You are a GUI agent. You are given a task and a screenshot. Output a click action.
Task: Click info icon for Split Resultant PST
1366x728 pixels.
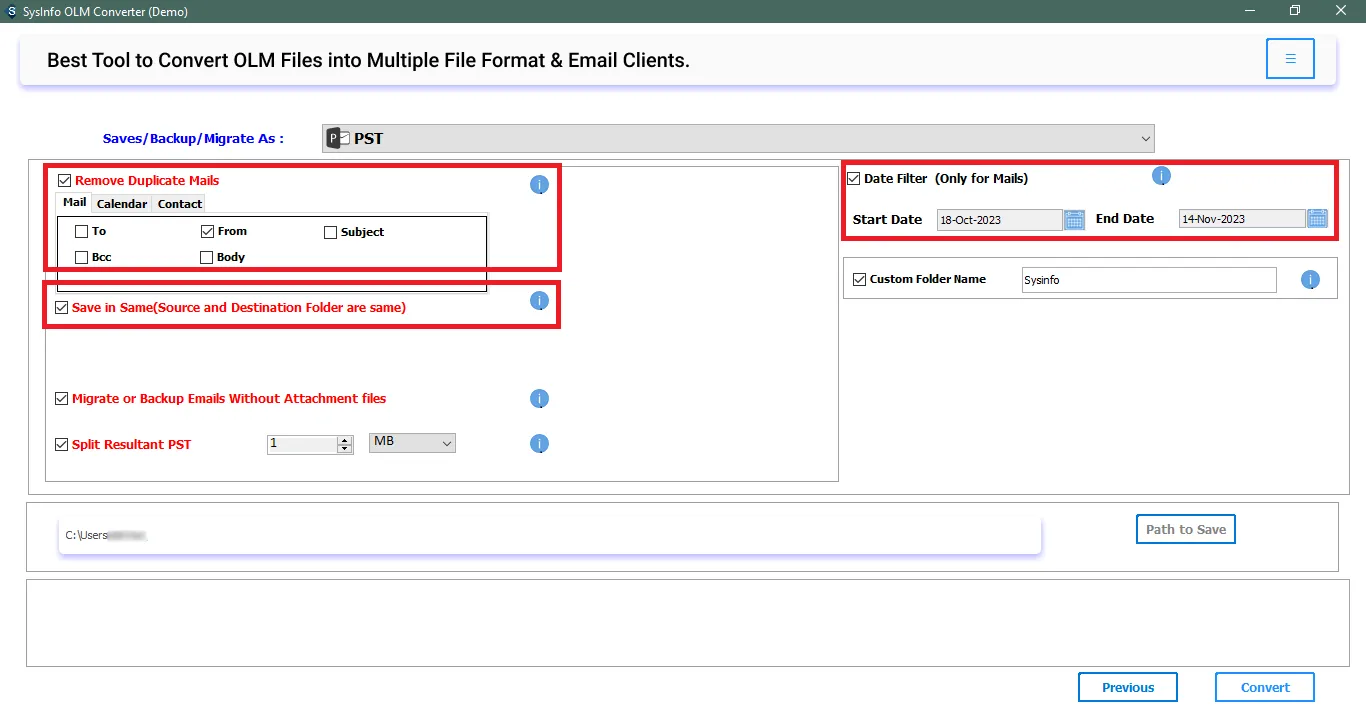tap(539, 444)
